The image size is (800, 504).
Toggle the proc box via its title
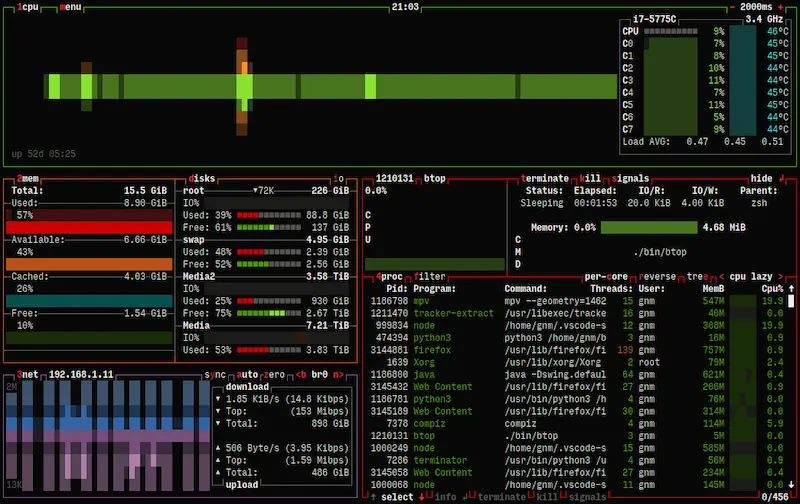(389, 276)
